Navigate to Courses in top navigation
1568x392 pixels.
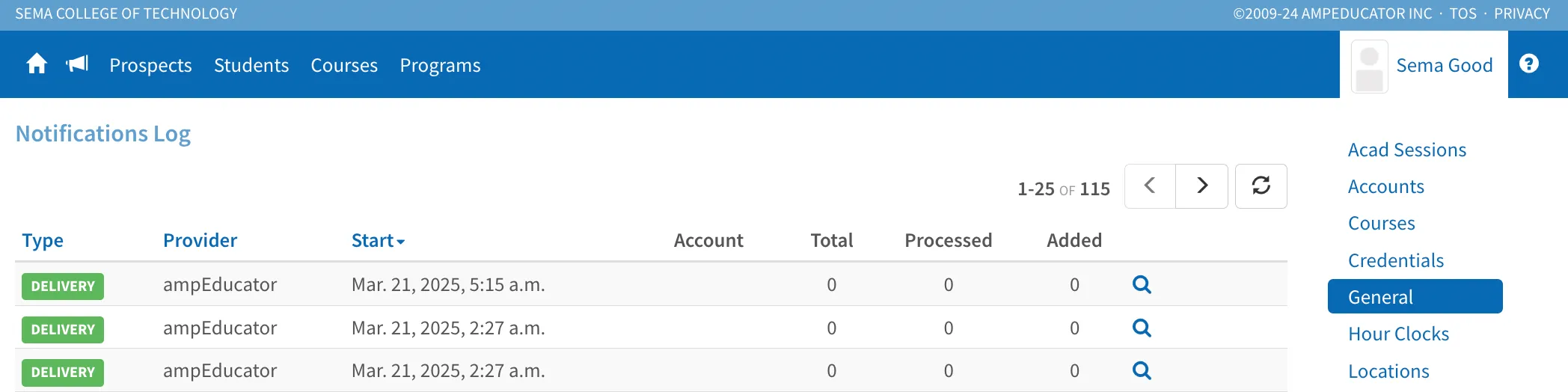pyautogui.click(x=344, y=66)
